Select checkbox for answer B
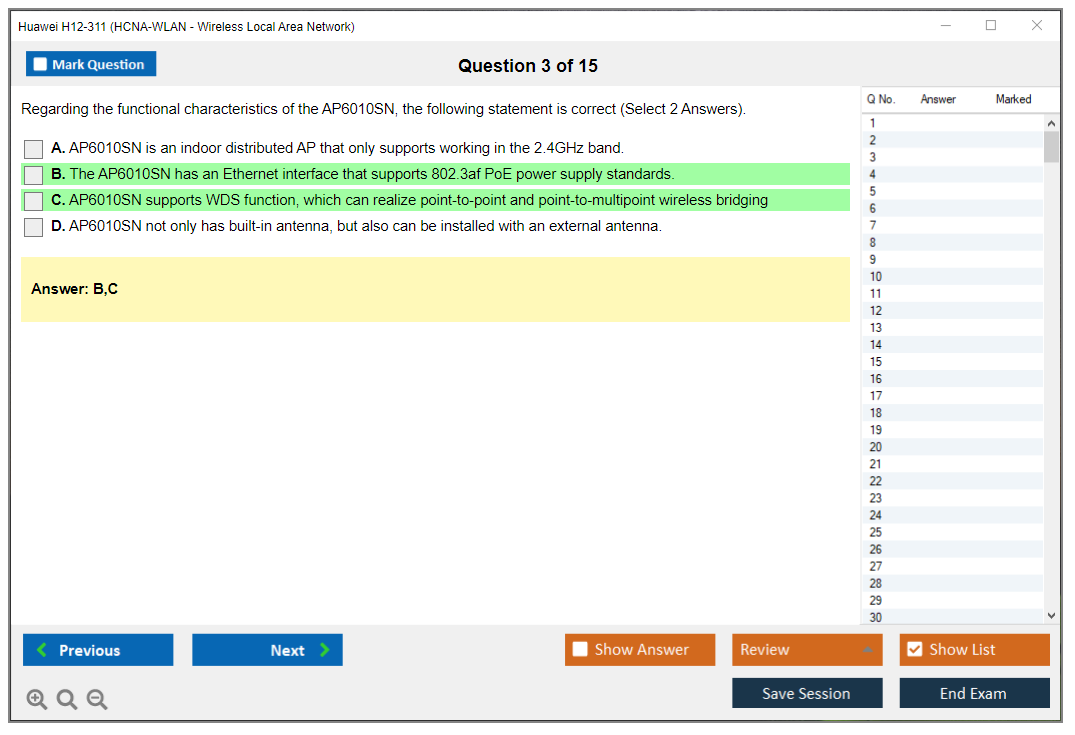1075x735 pixels. [x=34, y=175]
